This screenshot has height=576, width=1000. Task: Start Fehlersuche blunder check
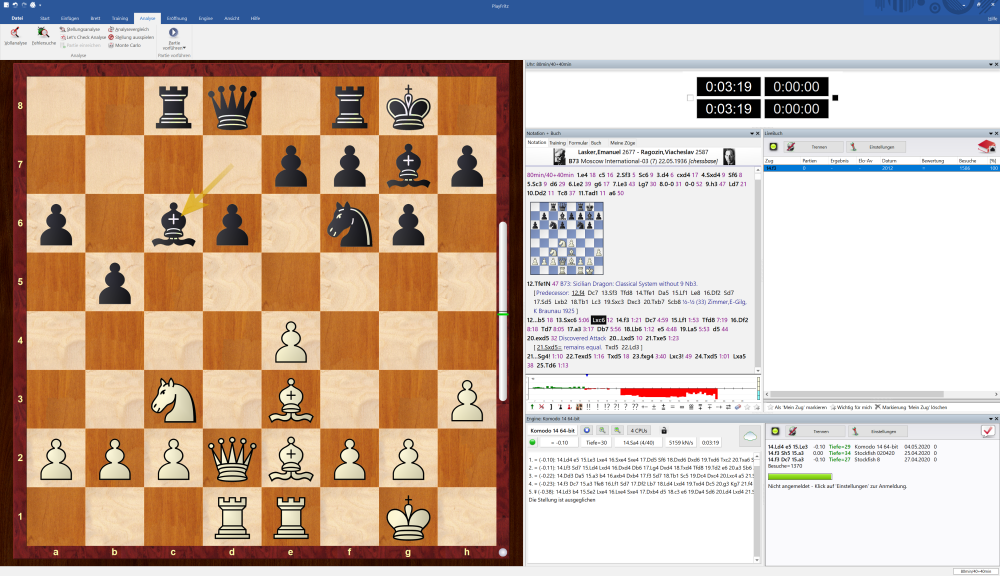tap(43, 36)
